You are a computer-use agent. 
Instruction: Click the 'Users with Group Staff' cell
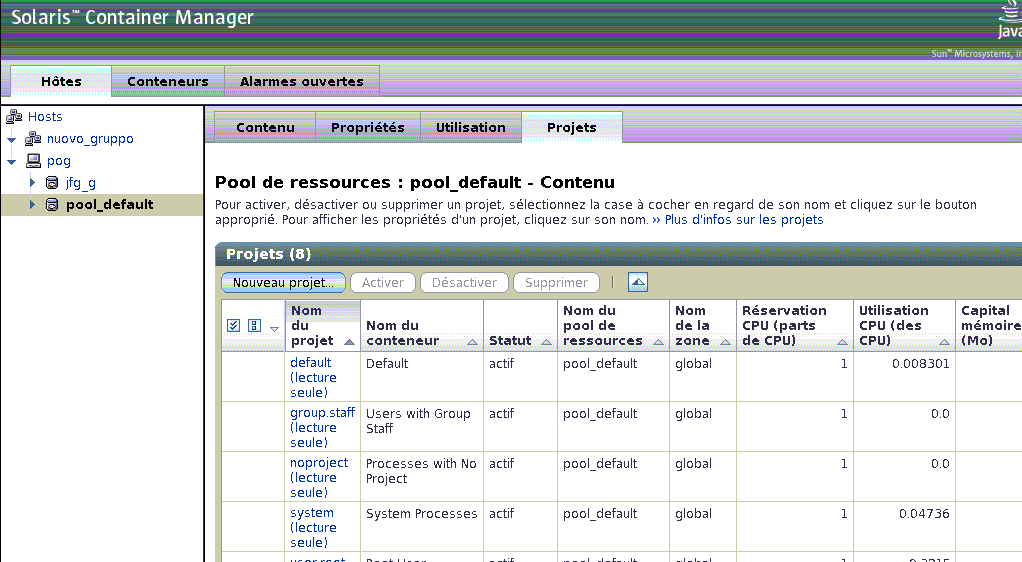pos(418,421)
